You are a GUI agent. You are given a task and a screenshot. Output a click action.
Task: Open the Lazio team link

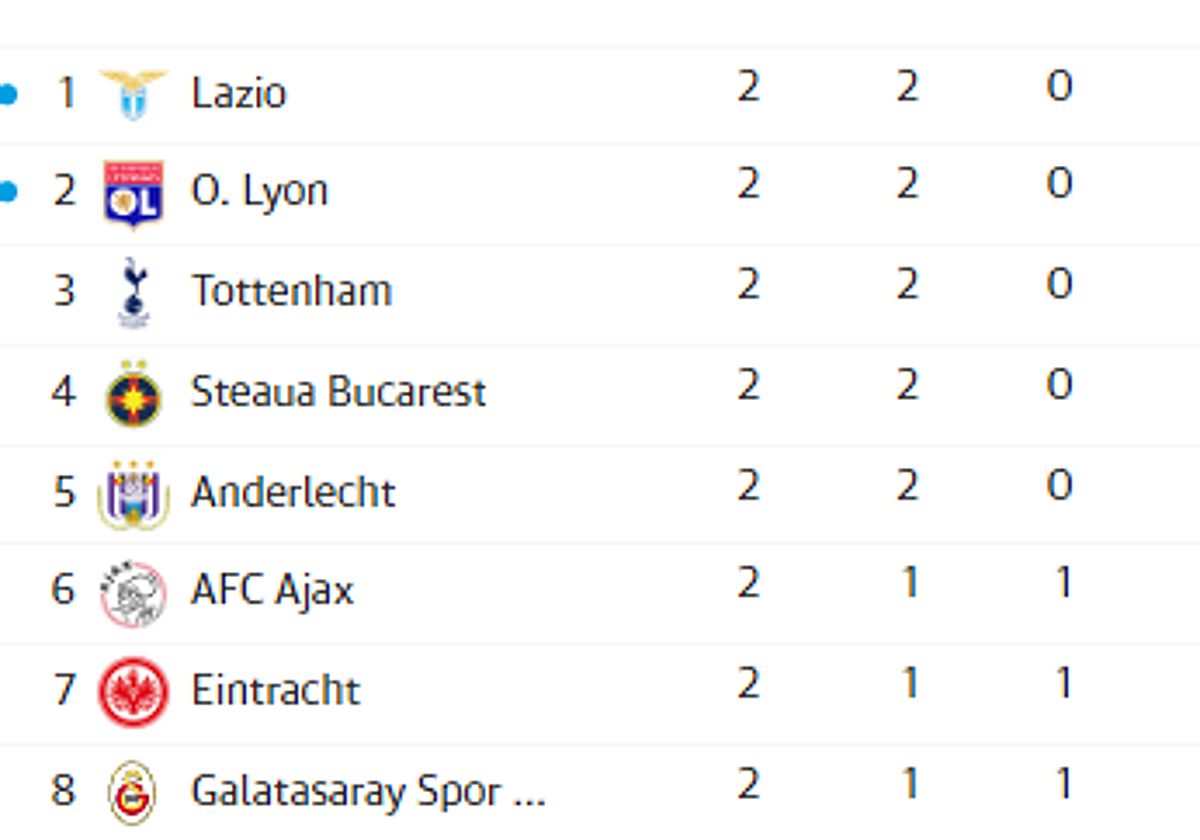[x=238, y=93]
